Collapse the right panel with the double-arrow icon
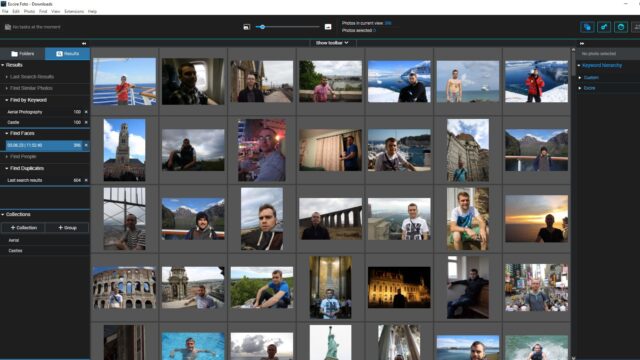The height and width of the screenshot is (360, 640). tap(582, 43)
